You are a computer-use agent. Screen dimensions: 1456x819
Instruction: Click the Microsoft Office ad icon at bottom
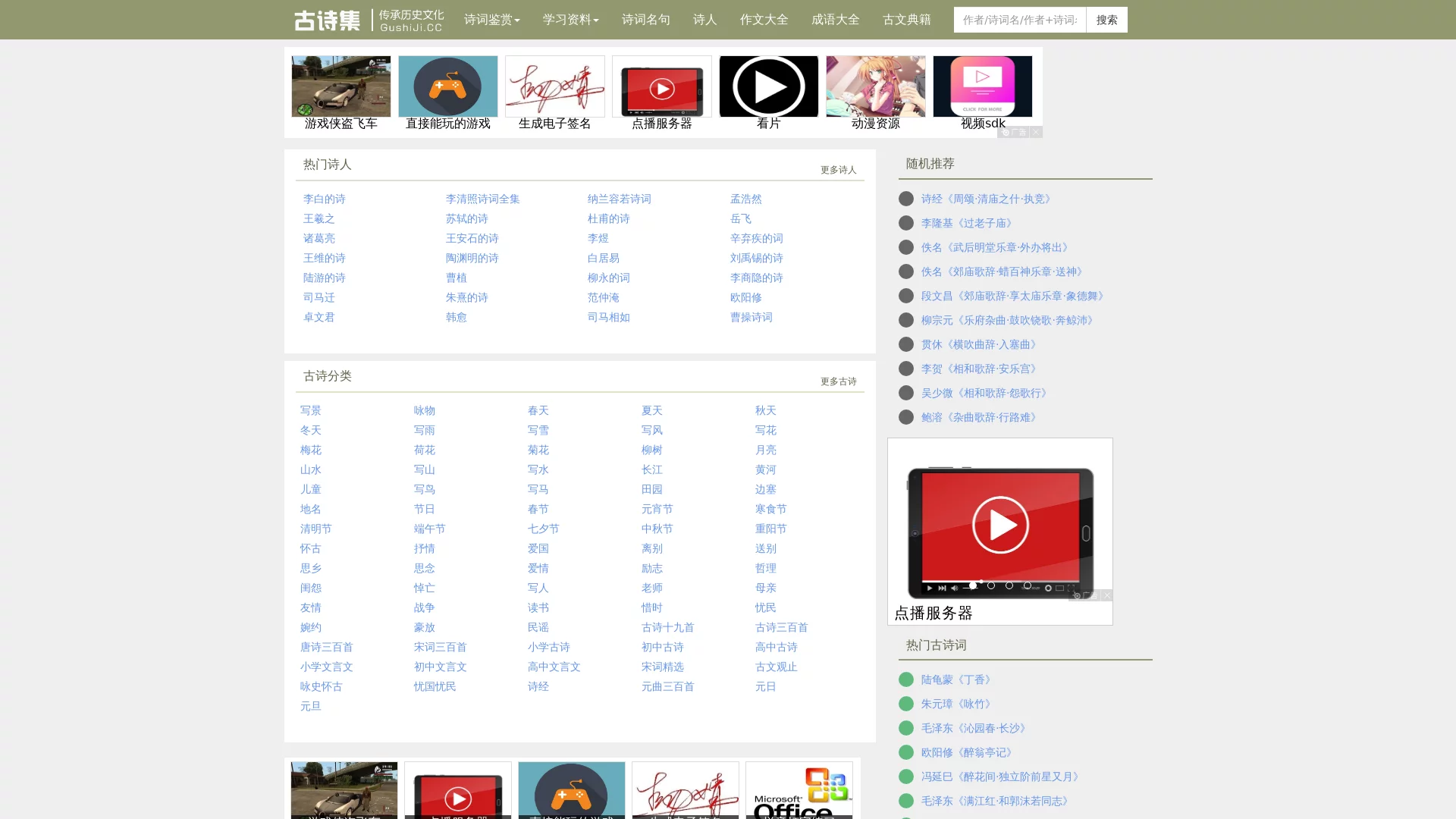pyautogui.click(x=799, y=790)
